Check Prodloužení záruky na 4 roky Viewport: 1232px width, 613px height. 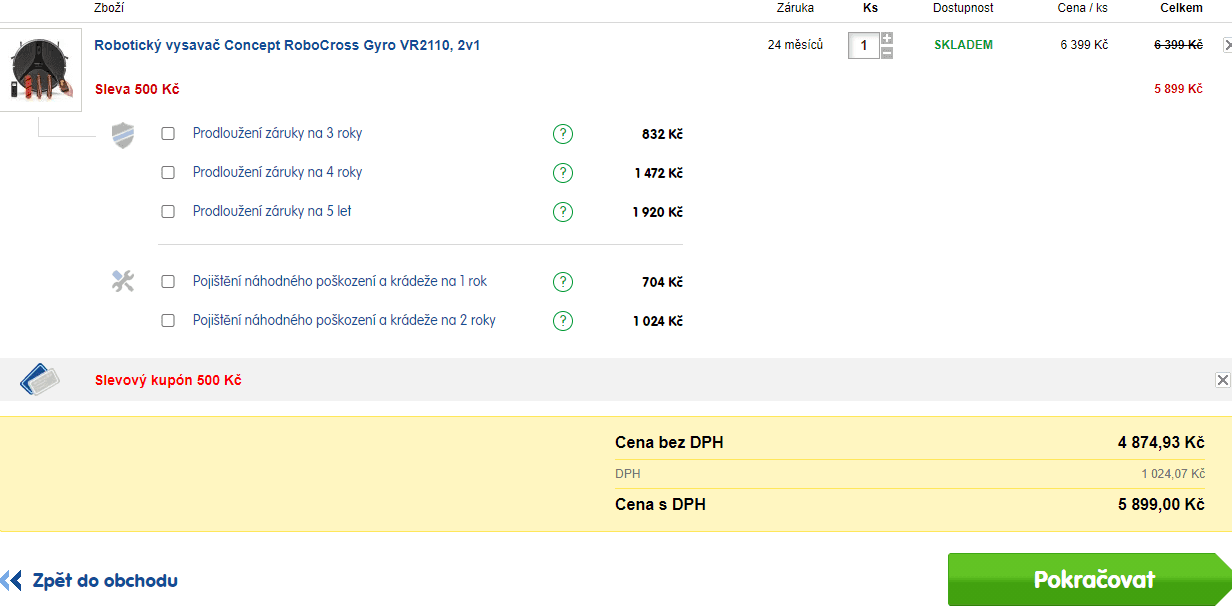(168, 173)
